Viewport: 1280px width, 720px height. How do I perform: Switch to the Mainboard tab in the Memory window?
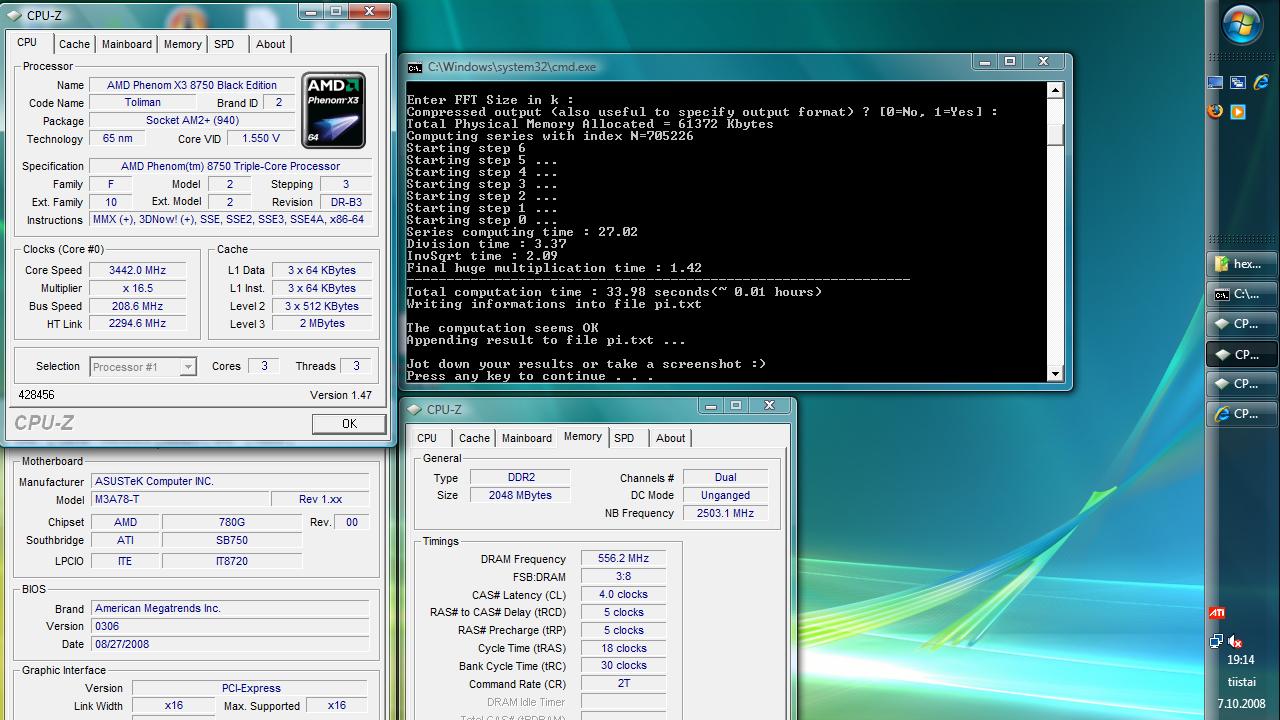[x=527, y=438]
